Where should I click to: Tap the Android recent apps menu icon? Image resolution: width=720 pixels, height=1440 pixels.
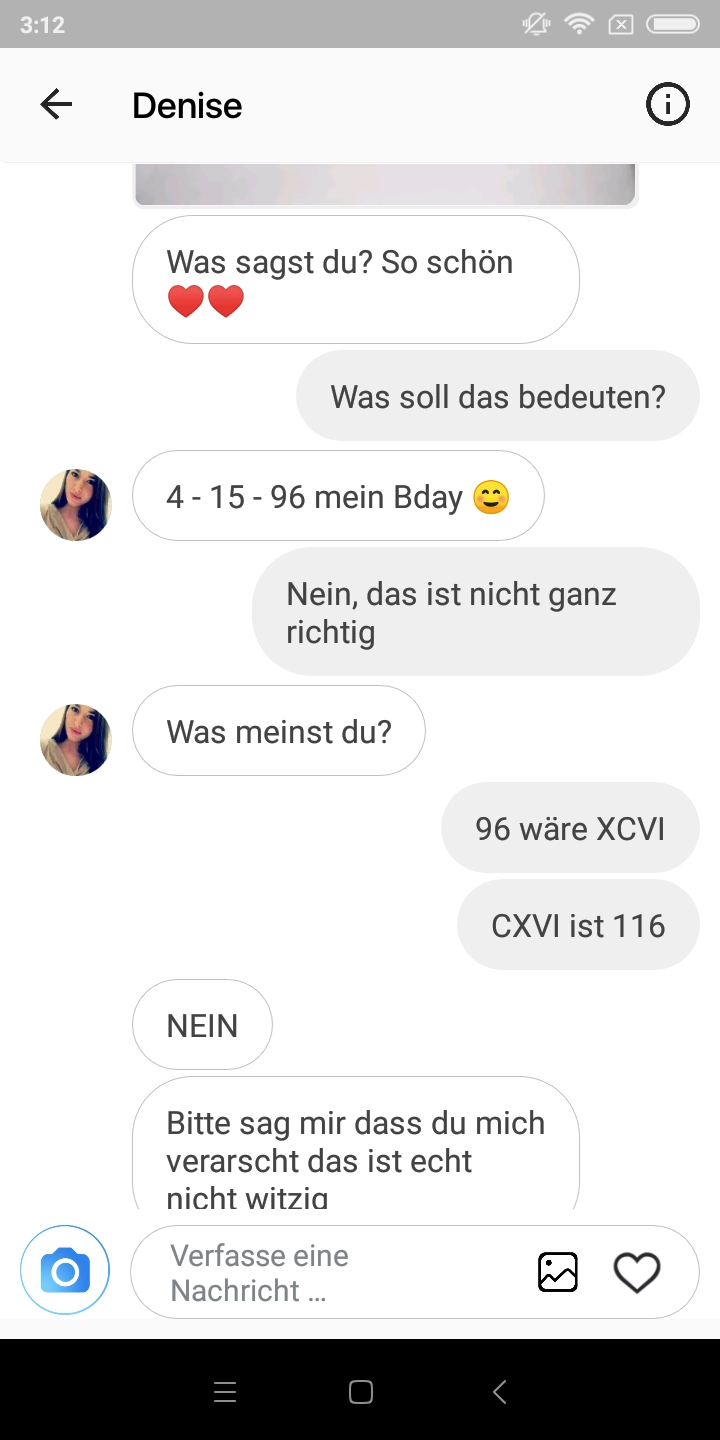coord(225,1391)
